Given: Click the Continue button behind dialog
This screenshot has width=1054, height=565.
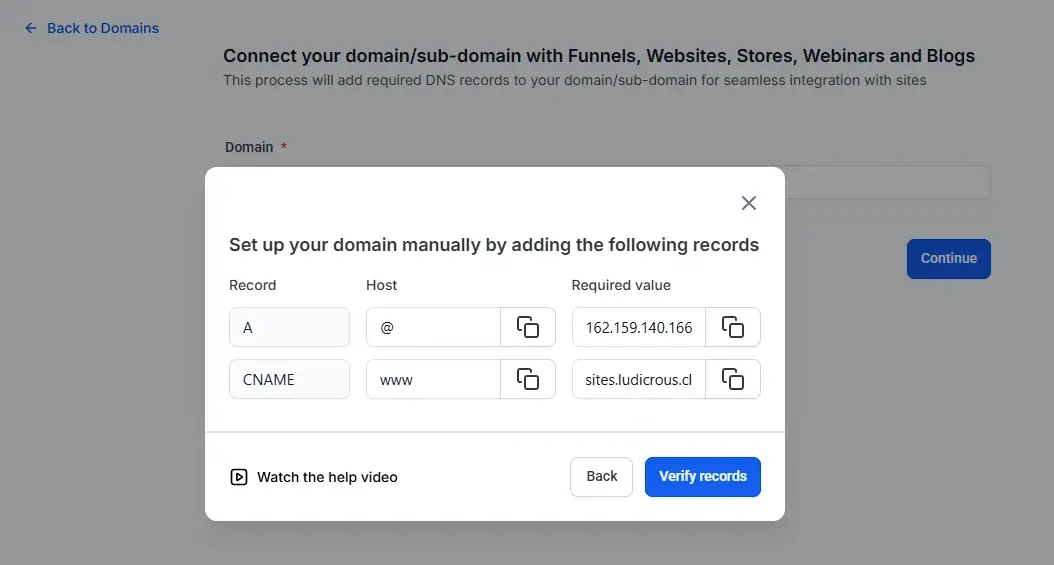Looking at the screenshot, I should tap(948, 259).
